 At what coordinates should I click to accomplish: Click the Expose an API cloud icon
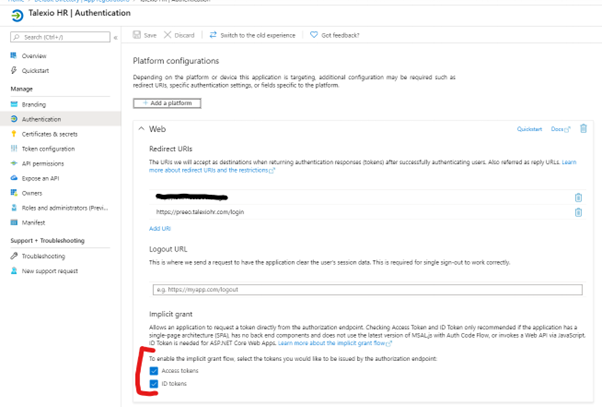(x=14, y=178)
